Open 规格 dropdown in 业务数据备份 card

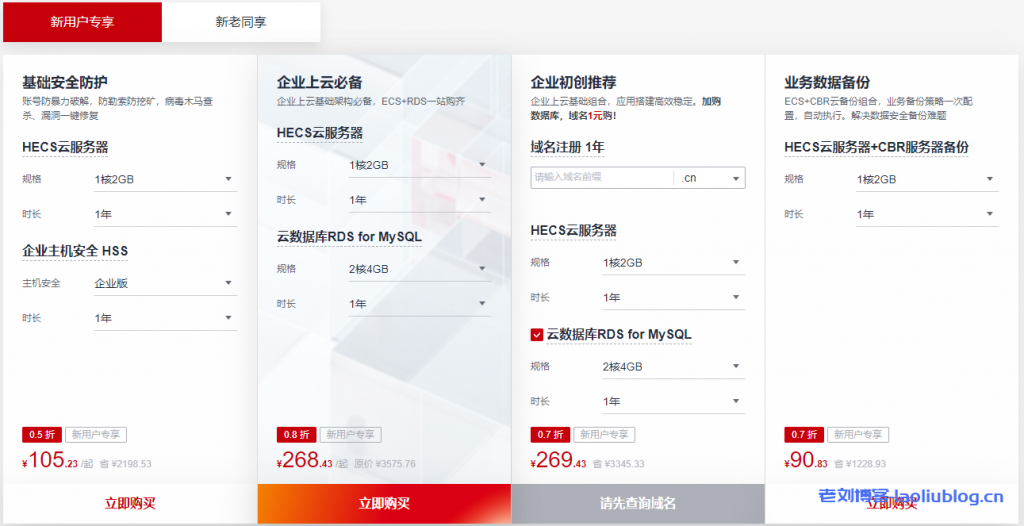(x=927, y=180)
